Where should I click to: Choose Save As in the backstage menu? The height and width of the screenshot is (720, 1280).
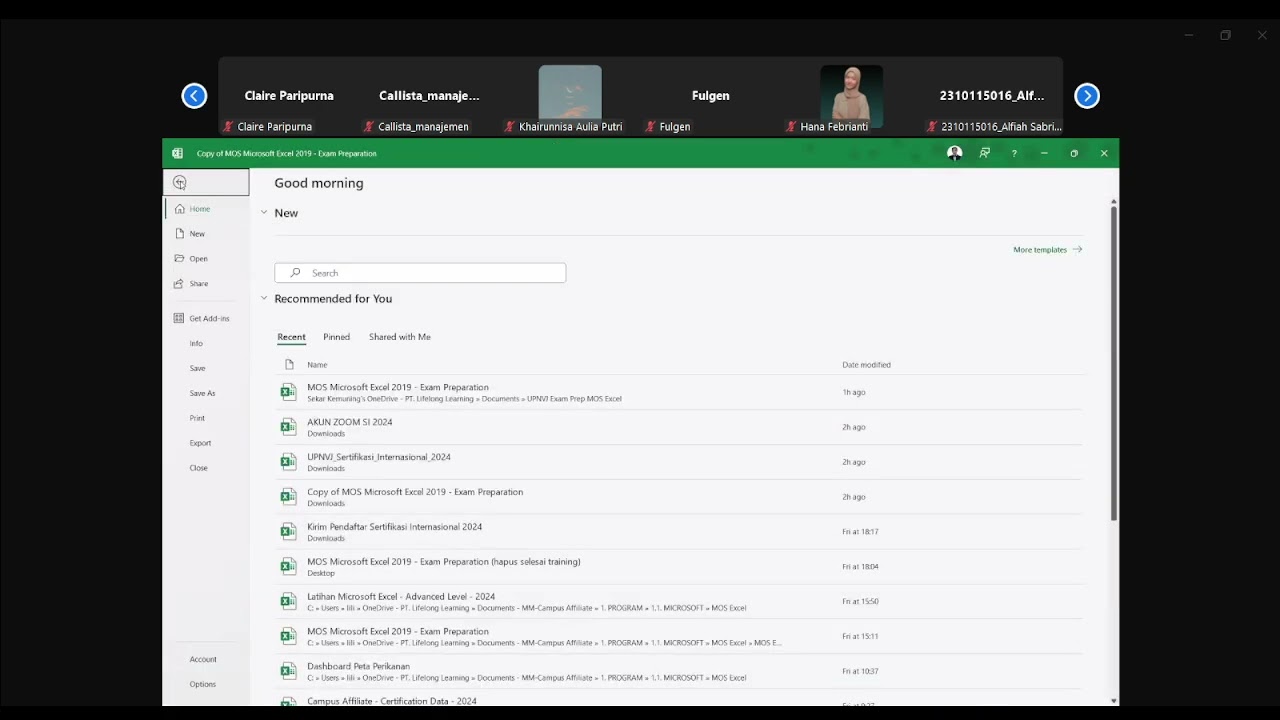tap(202, 393)
